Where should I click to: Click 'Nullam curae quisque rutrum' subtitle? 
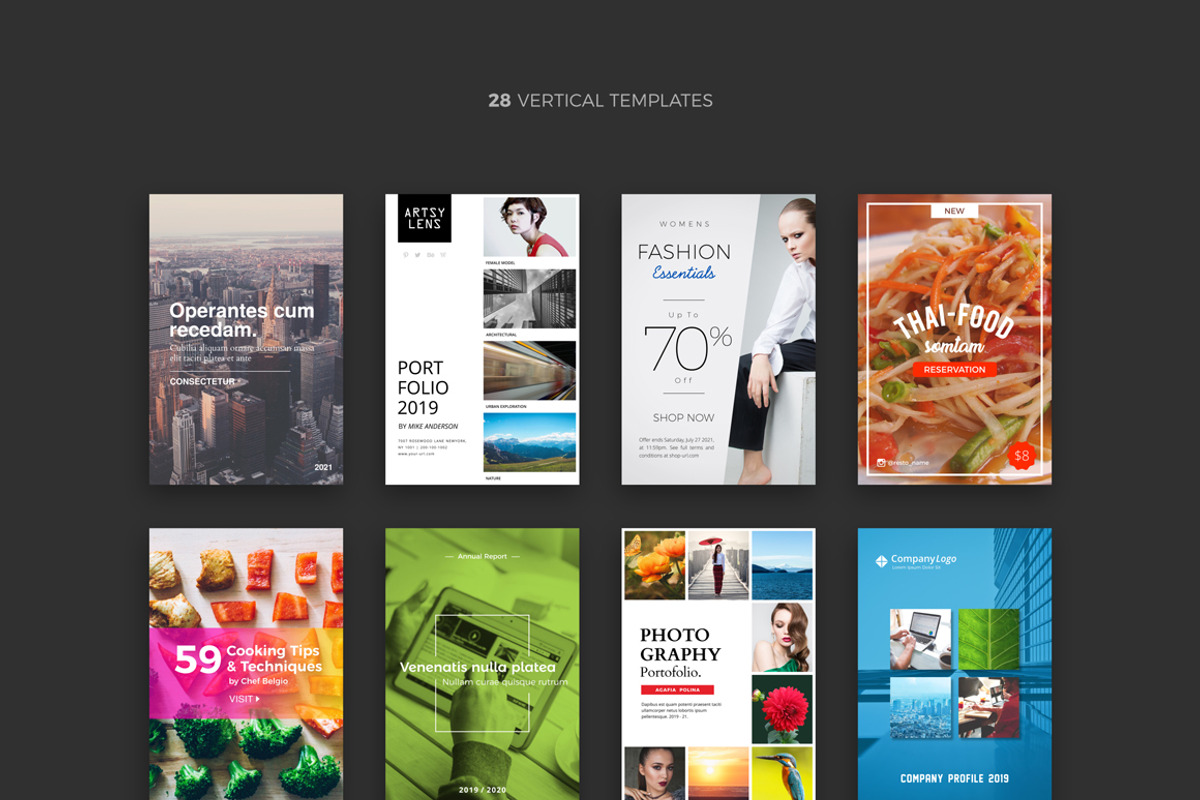[505, 682]
